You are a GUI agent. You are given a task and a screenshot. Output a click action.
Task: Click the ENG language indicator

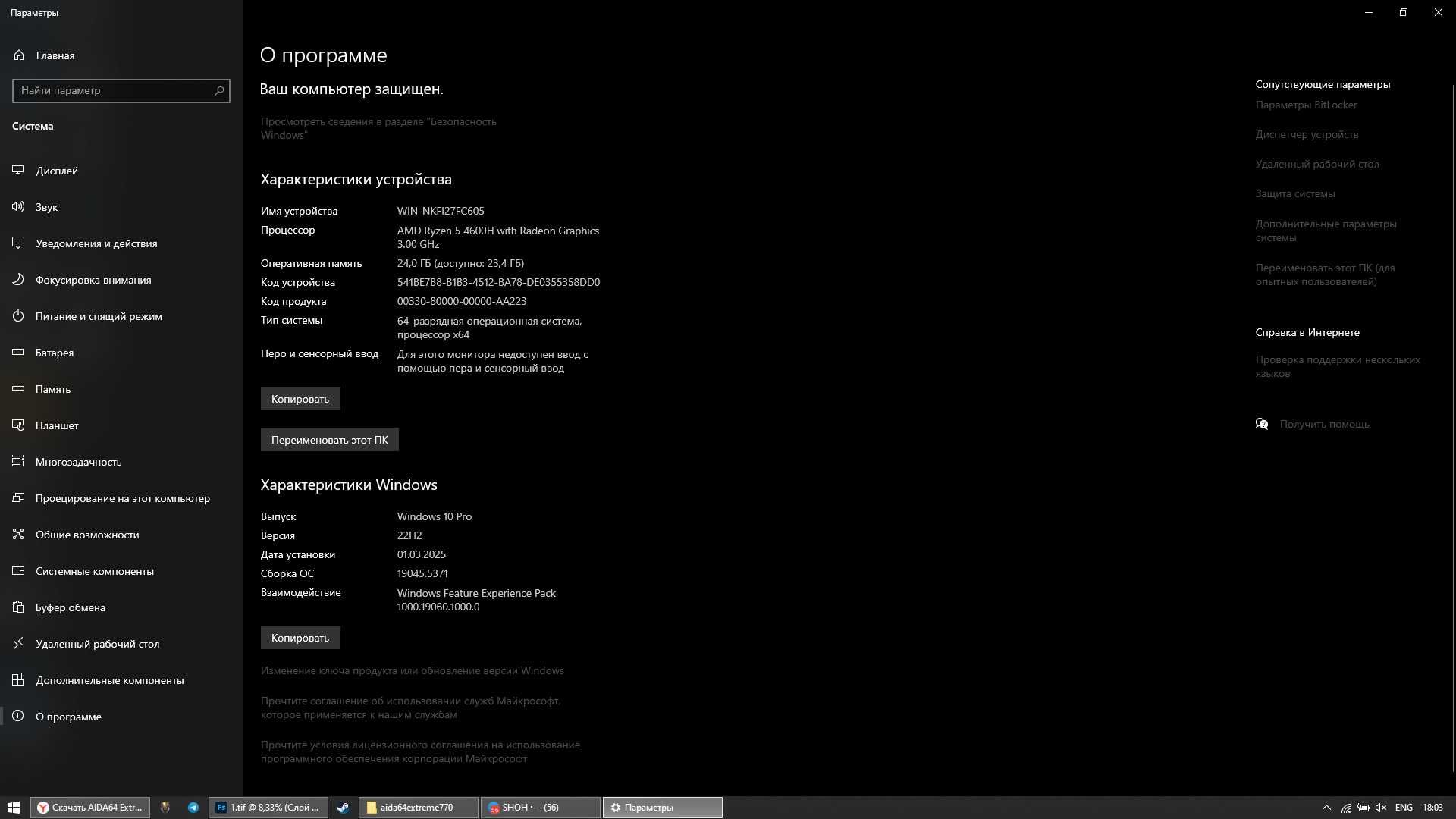click(x=1404, y=808)
